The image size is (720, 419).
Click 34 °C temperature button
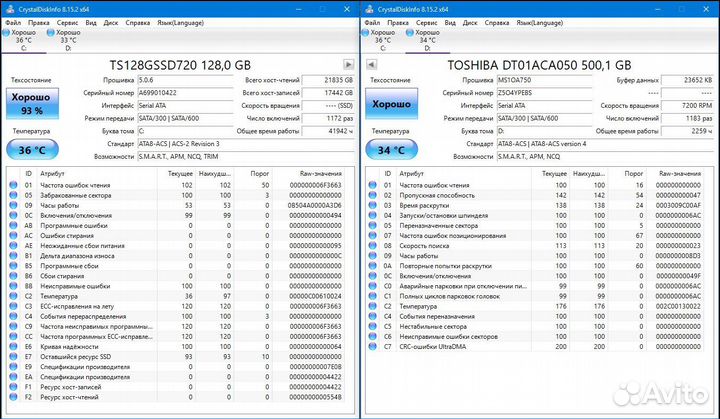click(391, 150)
